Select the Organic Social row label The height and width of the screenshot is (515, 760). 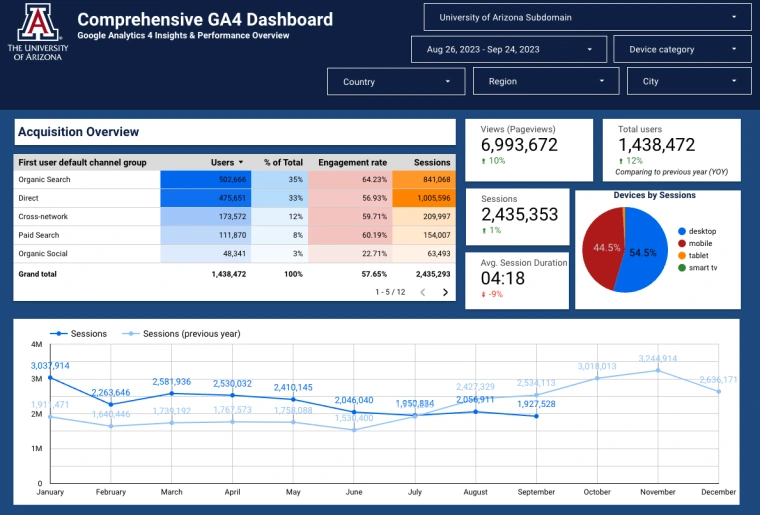click(x=43, y=253)
